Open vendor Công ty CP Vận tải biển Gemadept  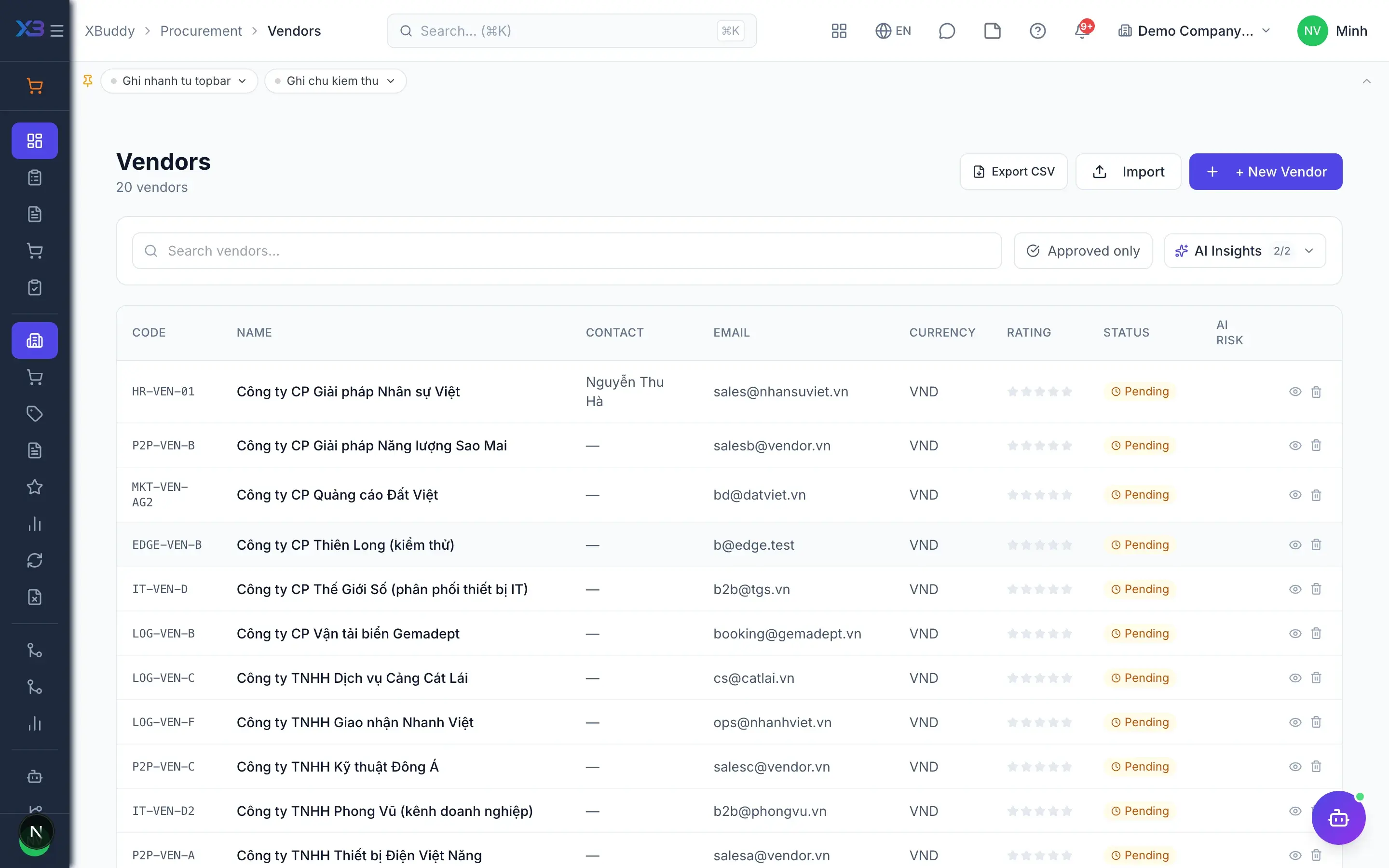[x=348, y=634]
